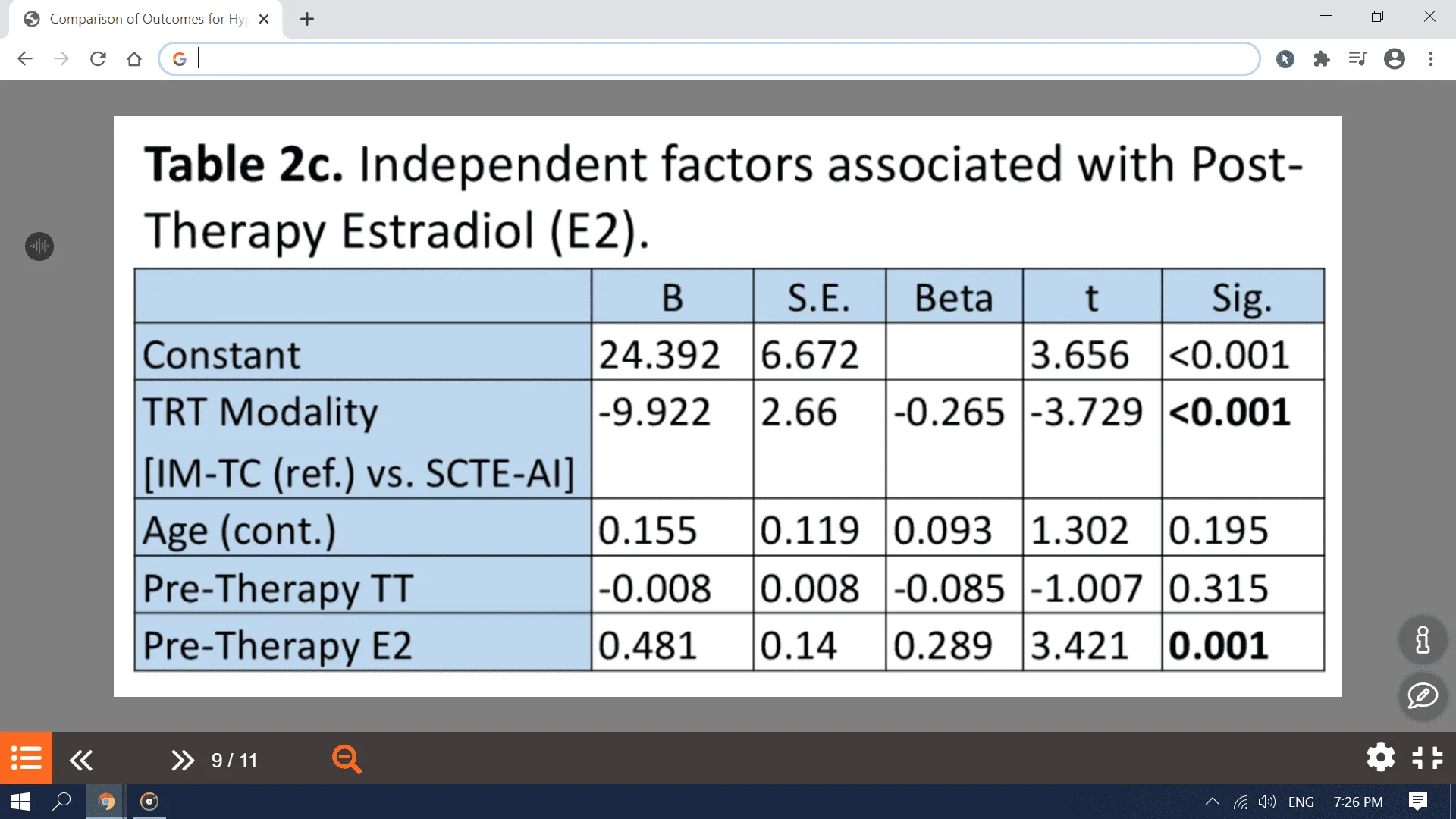
Task: Click the 'Beta' column header
Action: coord(954,297)
